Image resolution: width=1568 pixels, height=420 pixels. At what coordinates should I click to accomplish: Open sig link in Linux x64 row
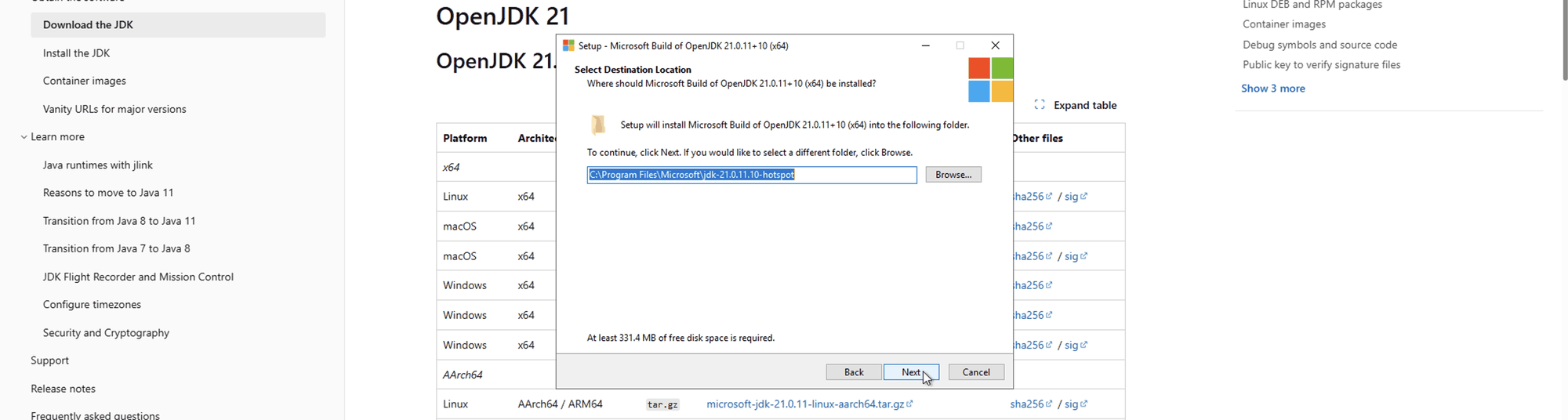[1076, 197]
